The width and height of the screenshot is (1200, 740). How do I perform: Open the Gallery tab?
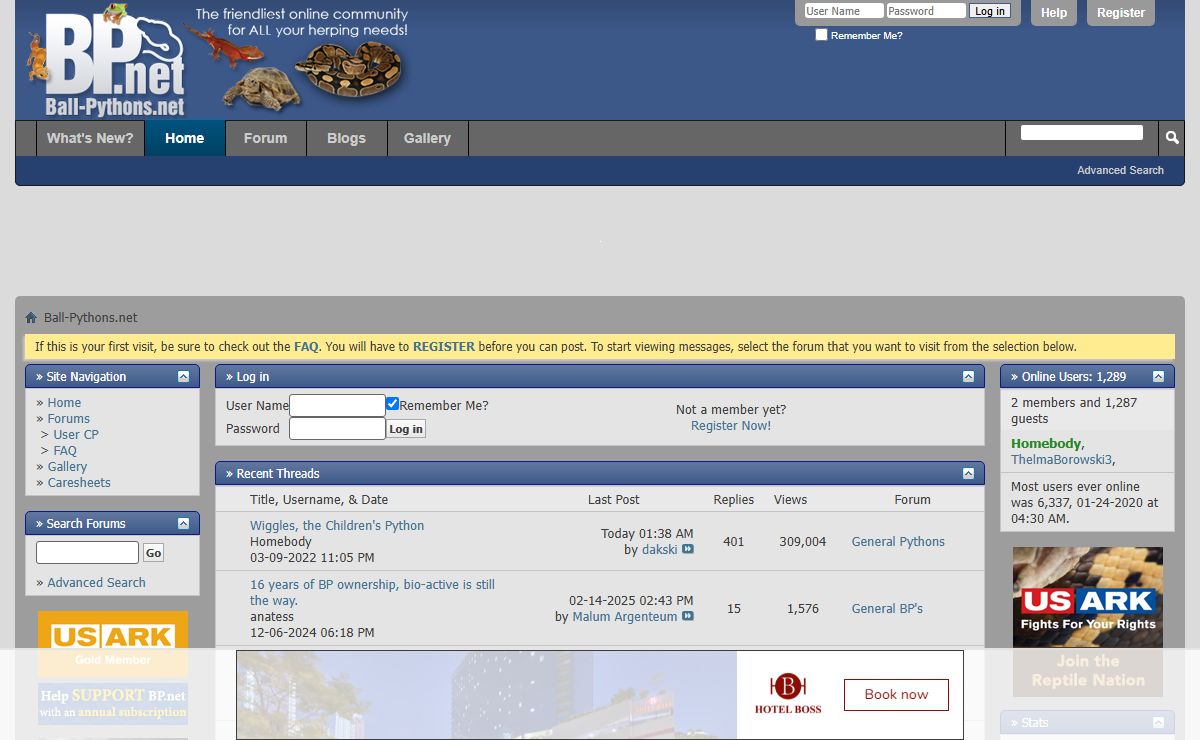point(427,138)
